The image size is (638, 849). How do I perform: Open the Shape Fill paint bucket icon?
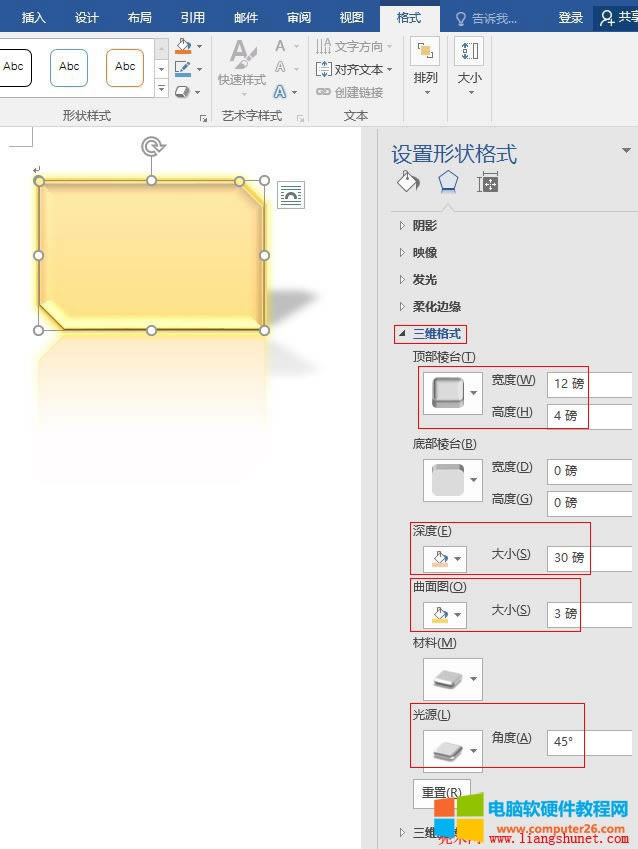[184, 46]
